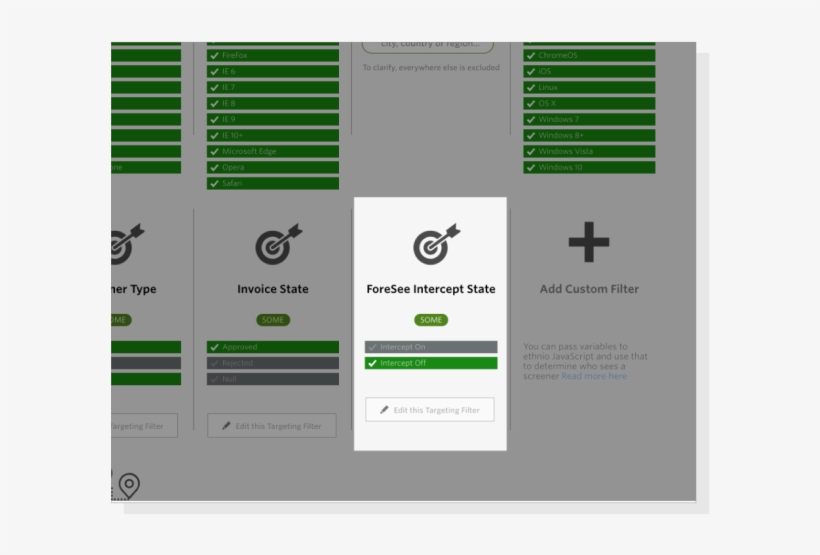This screenshot has height=555, width=820.
Task: Toggle the Intercept On option
Action: [431, 347]
